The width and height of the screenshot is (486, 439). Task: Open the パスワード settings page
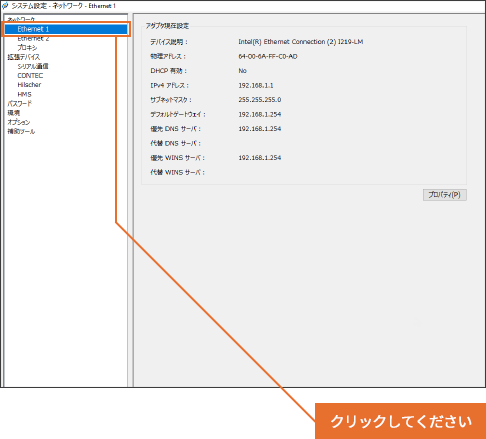[x=20, y=104]
